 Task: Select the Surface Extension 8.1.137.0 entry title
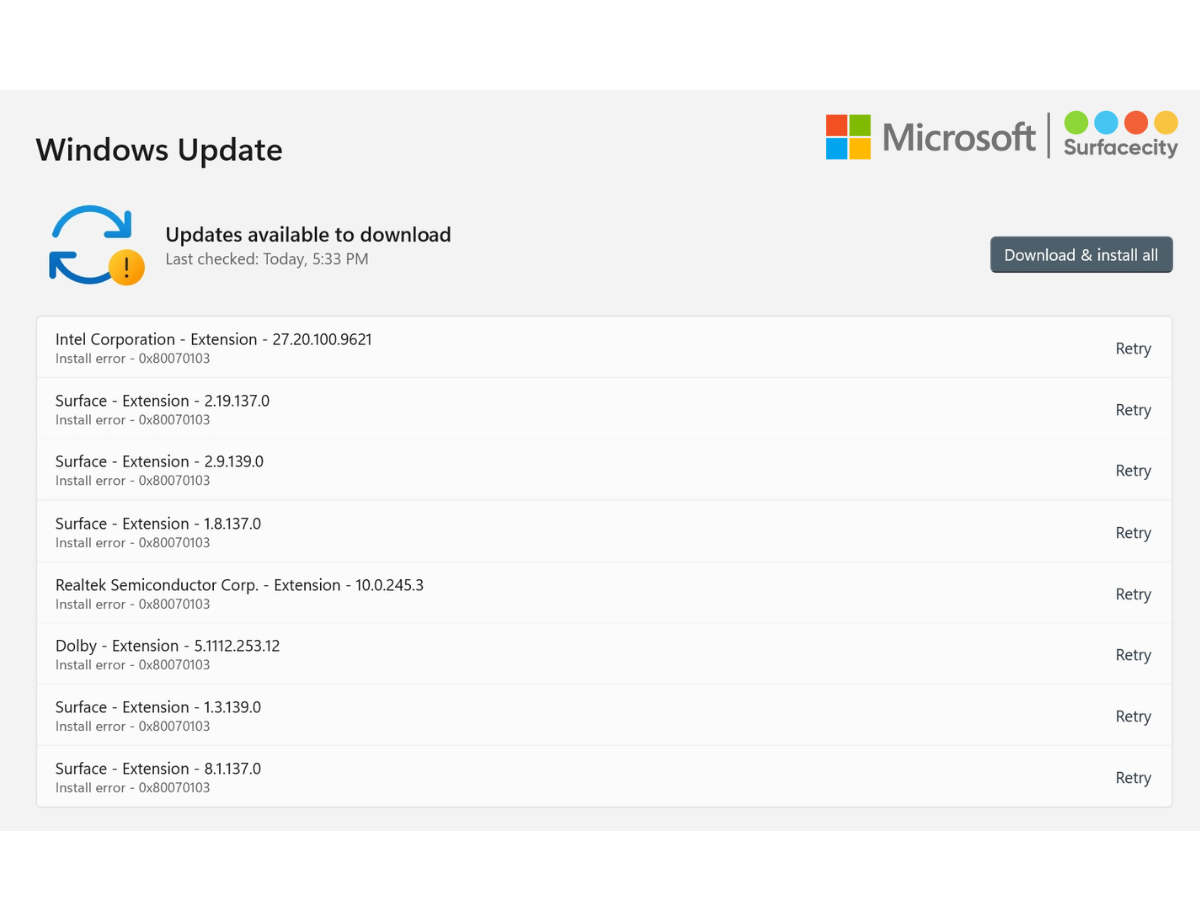[x=158, y=769]
